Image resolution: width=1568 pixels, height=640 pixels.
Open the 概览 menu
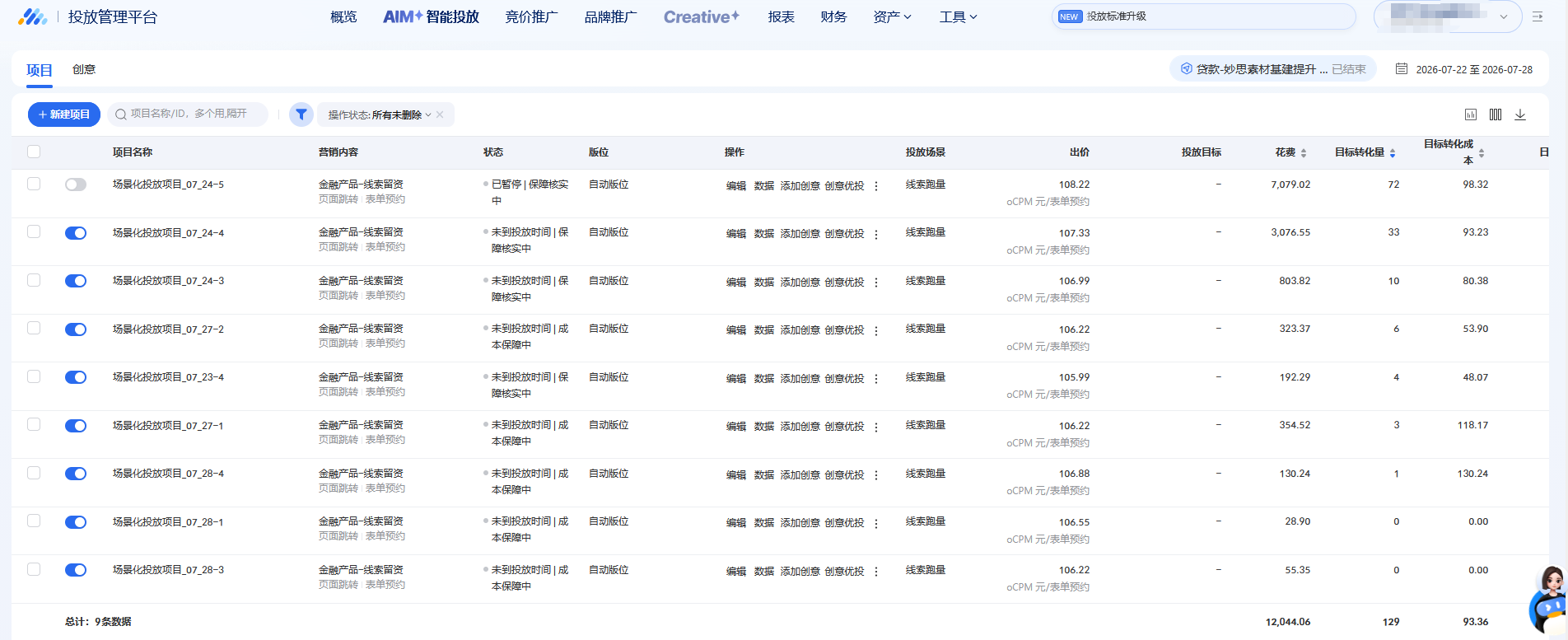click(343, 16)
